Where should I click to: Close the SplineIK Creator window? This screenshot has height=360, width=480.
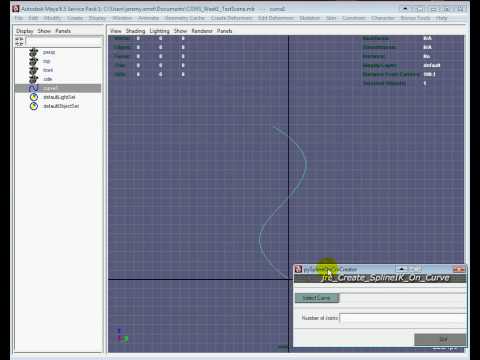[x=459, y=269]
